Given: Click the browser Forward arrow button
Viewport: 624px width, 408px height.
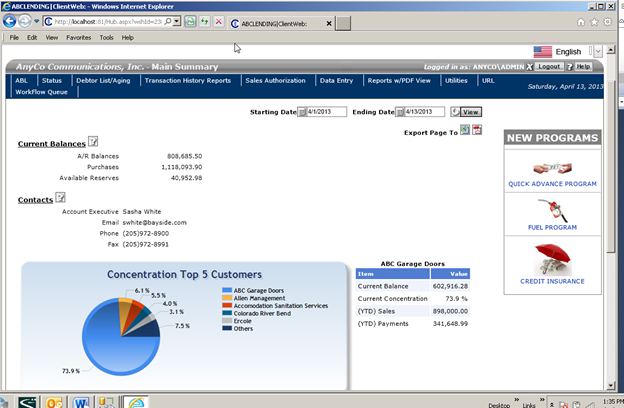Looking at the screenshot, I should point(25,21).
